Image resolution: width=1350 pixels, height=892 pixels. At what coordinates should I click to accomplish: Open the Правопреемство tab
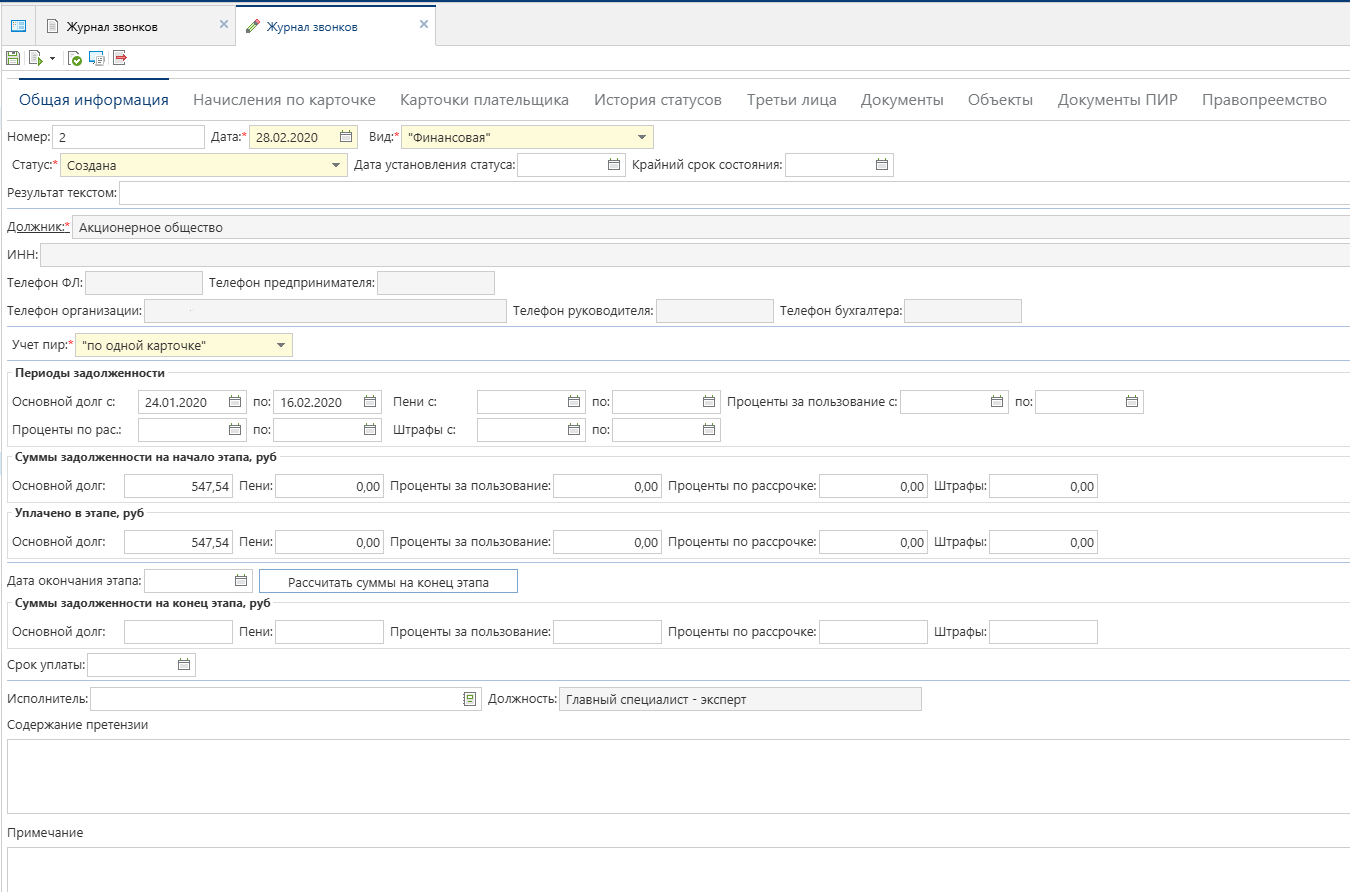1264,100
